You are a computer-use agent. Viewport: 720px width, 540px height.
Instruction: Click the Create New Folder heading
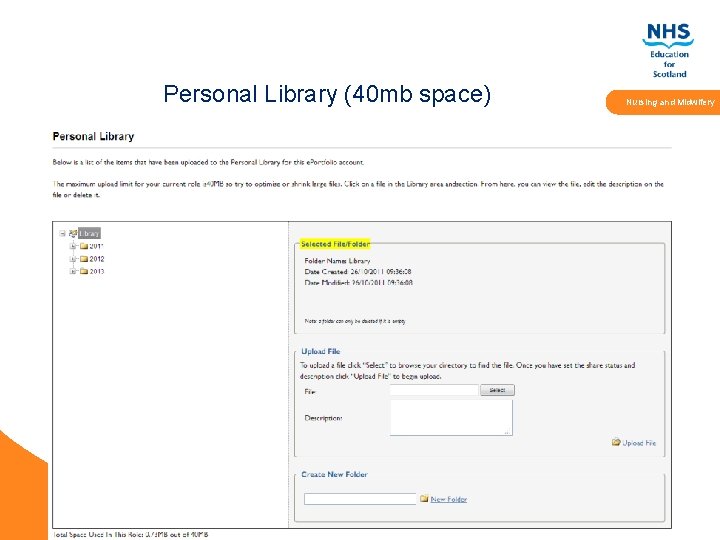click(334, 474)
